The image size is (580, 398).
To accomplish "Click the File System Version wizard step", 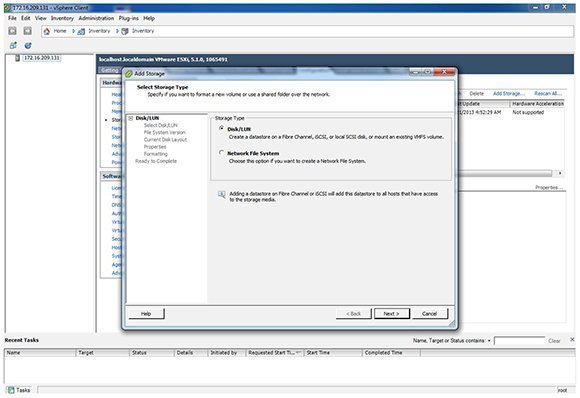I will point(165,132).
